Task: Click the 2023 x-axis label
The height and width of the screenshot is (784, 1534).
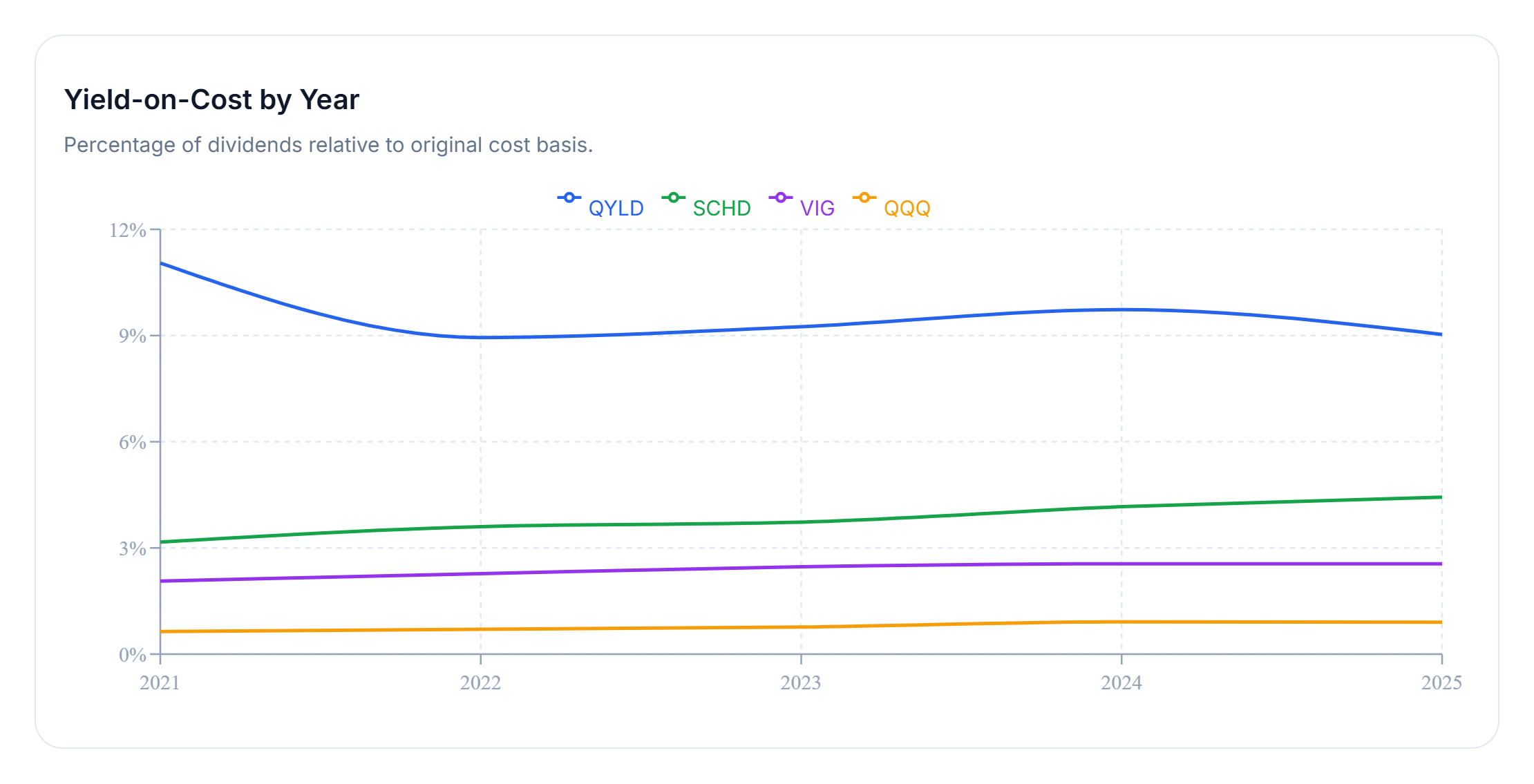Action: [x=801, y=682]
